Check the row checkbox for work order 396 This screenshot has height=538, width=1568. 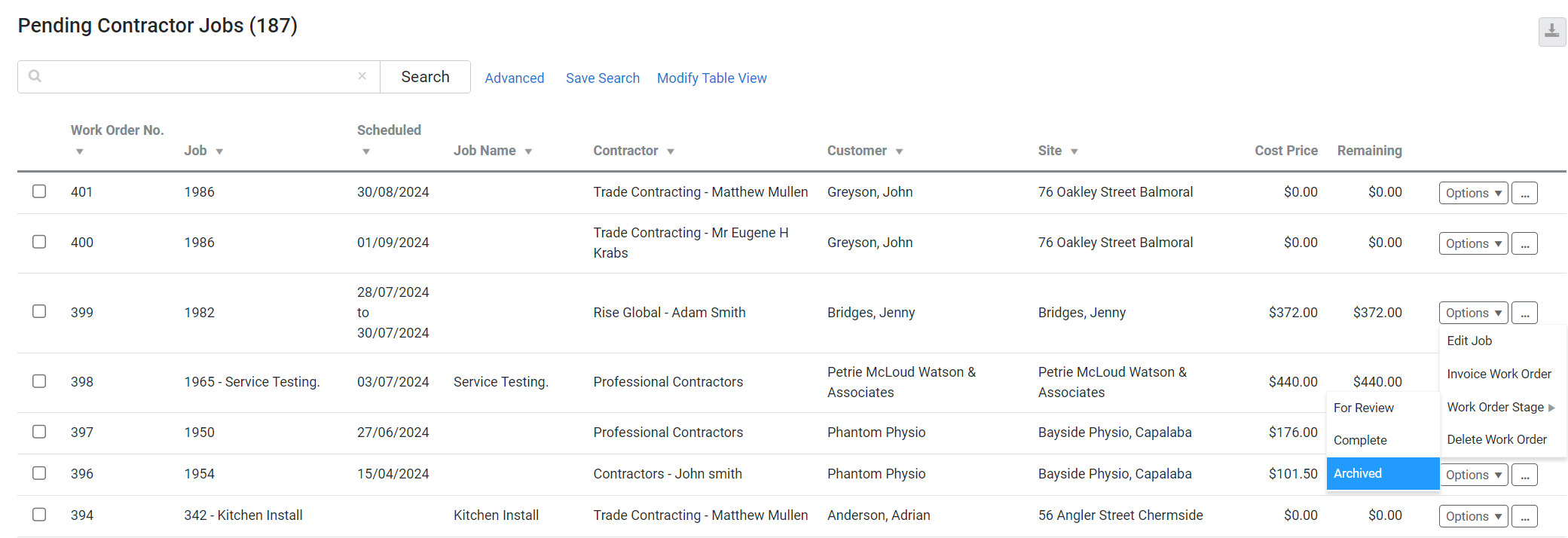click(39, 473)
